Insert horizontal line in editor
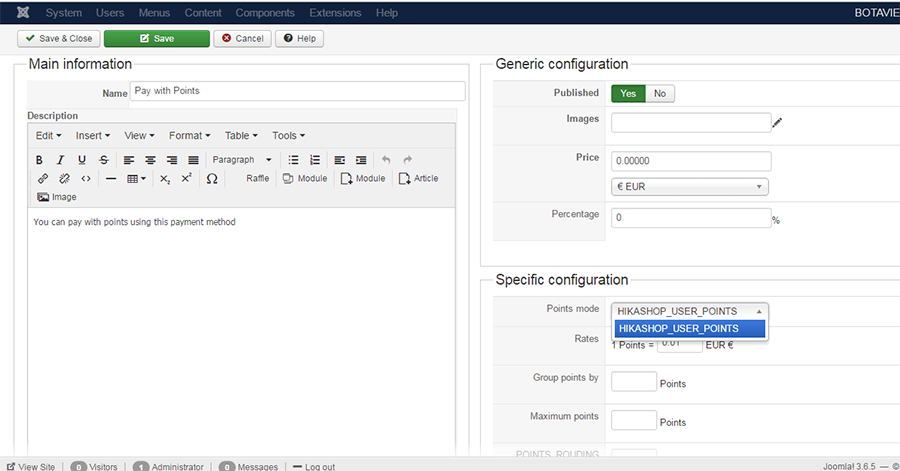The width and height of the screenshot is (900, 471). [x=111, y=179]
